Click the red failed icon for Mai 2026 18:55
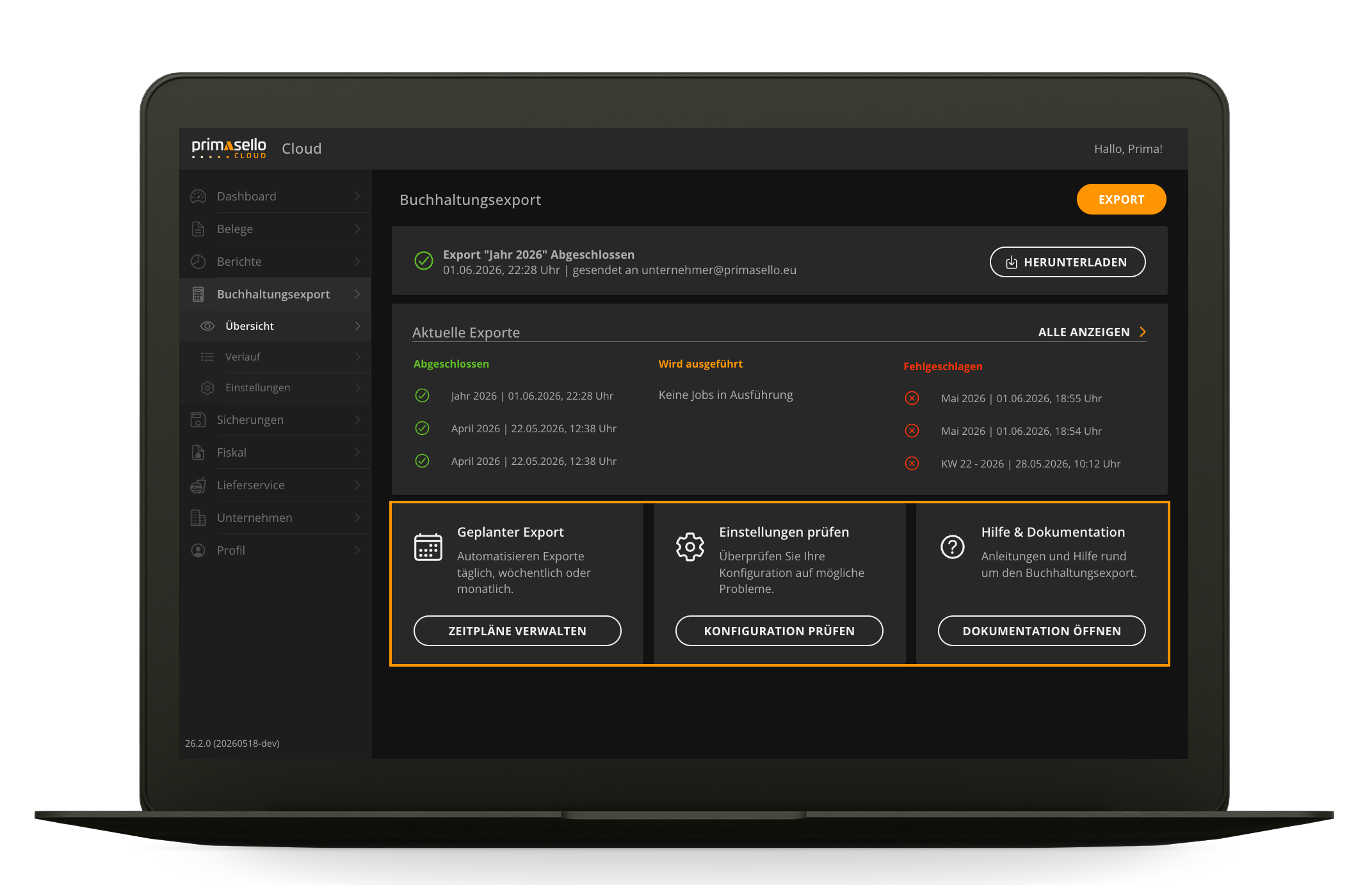The height and width of the screenshot is (885, 1372). pyautogui.click(x=912, y=398)
